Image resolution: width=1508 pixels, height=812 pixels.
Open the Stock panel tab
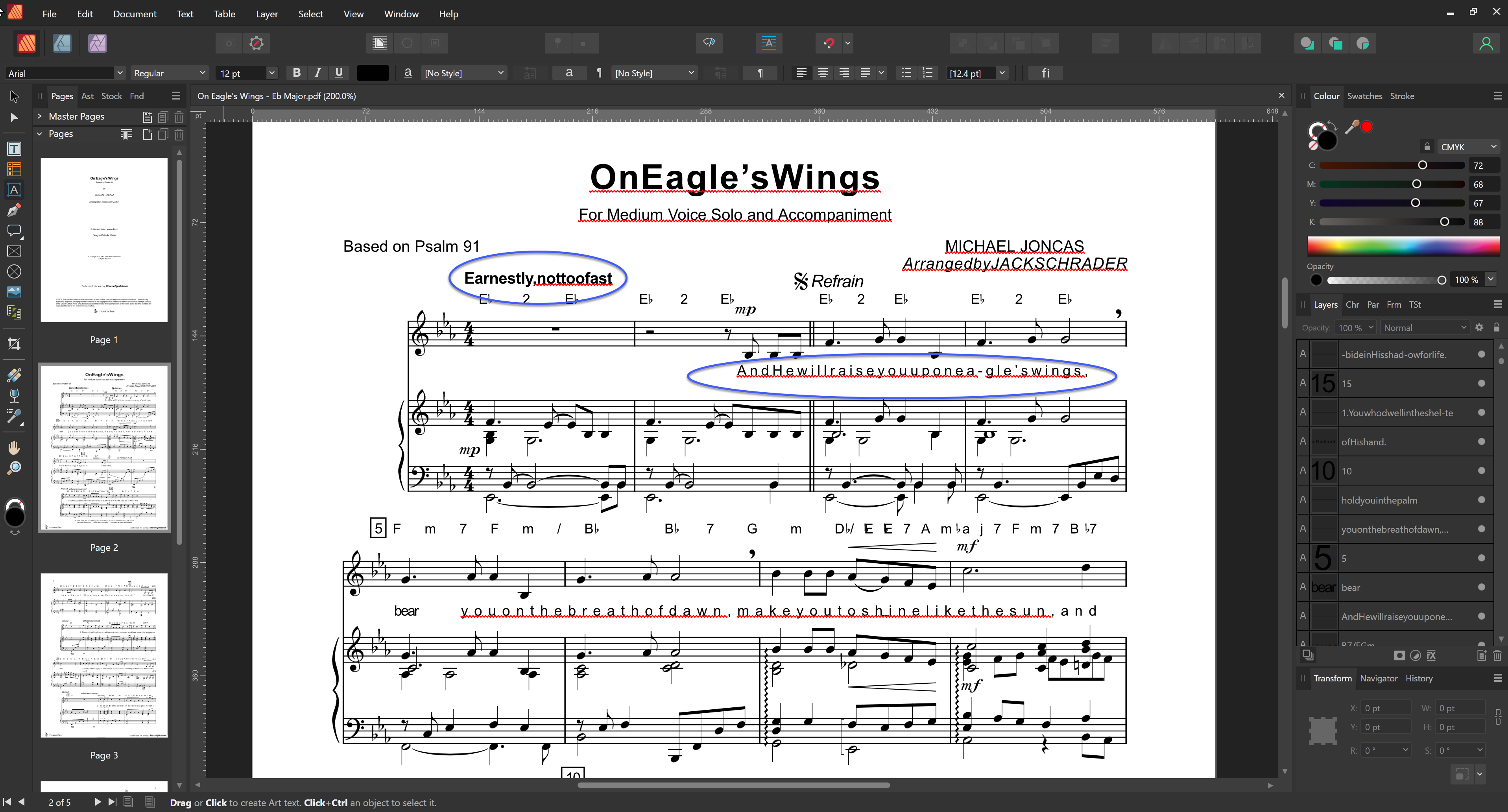coord(111,96)
